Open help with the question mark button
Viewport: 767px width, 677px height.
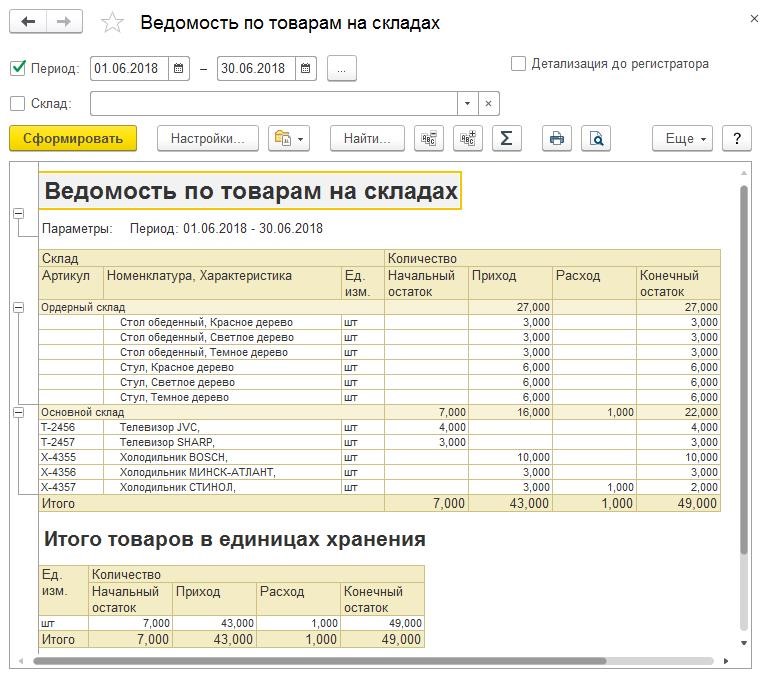pos(737,139)
